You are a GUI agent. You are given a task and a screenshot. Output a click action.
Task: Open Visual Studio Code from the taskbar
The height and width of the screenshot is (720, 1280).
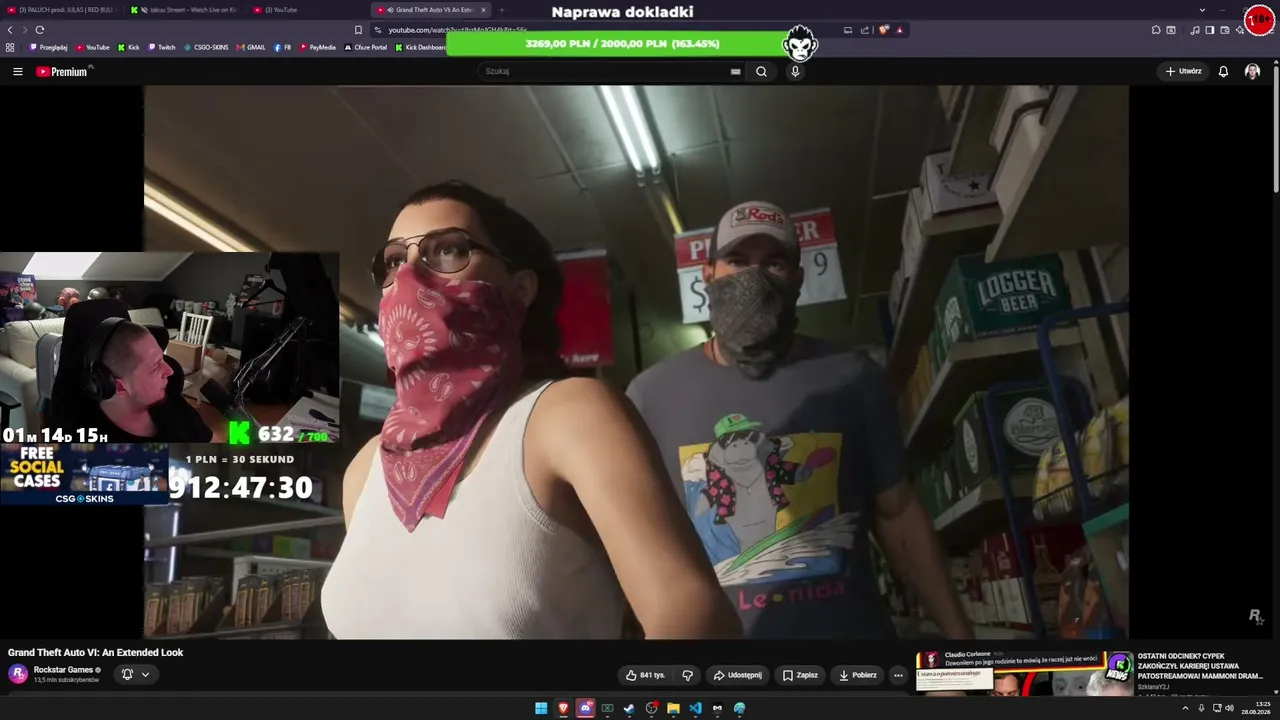click(x=695, y=708)
